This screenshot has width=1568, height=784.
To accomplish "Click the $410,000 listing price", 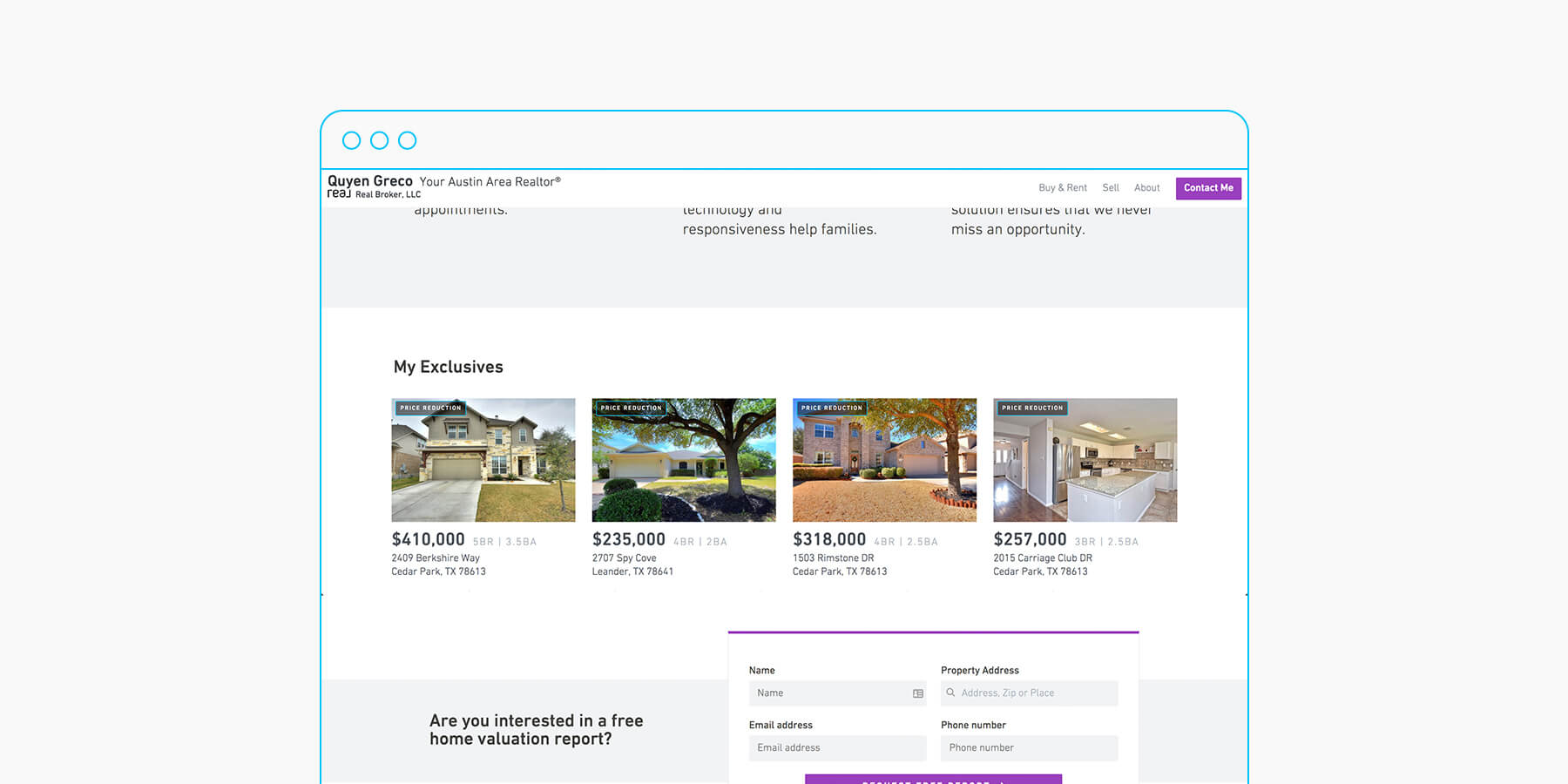I will [429, 540].
